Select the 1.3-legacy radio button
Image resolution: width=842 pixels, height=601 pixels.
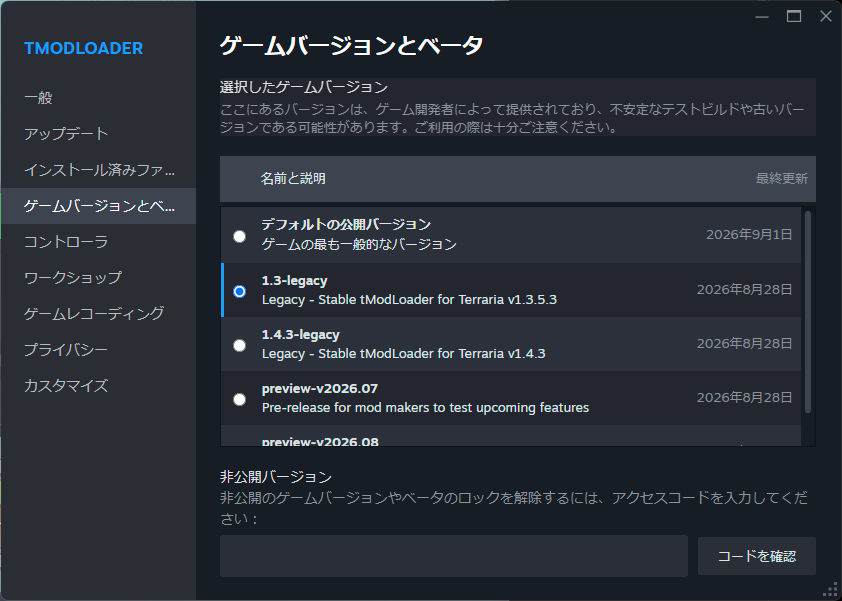239,291
